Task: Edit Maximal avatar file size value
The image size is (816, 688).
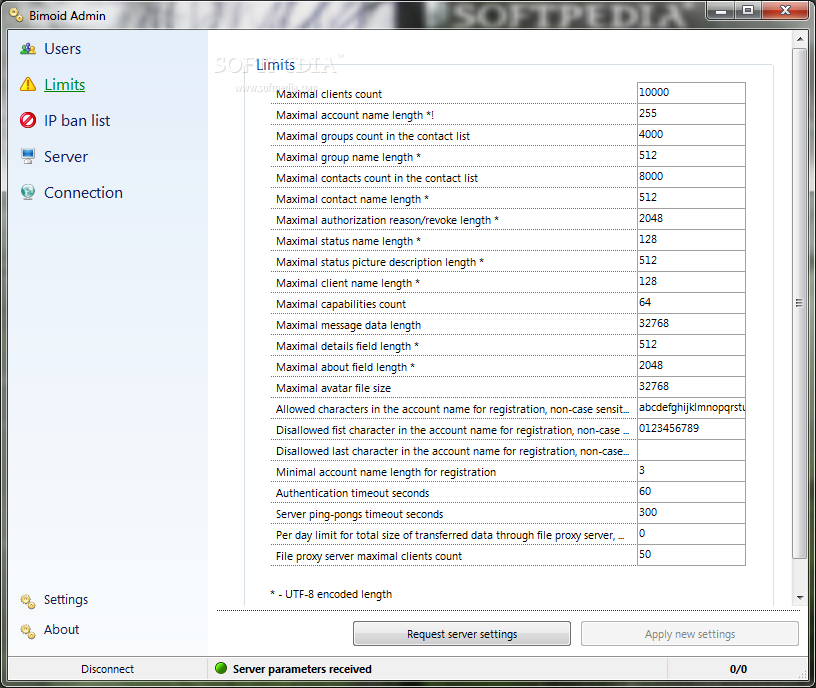Action: 691,387
